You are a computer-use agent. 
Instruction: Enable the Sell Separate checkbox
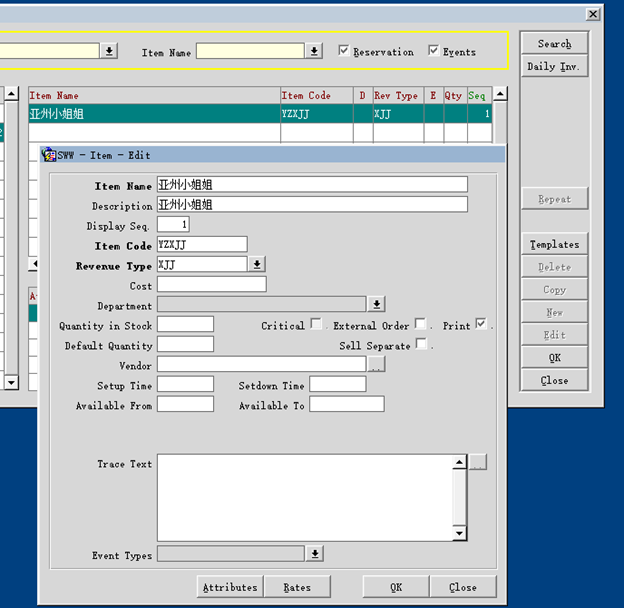tap(421, 343)
